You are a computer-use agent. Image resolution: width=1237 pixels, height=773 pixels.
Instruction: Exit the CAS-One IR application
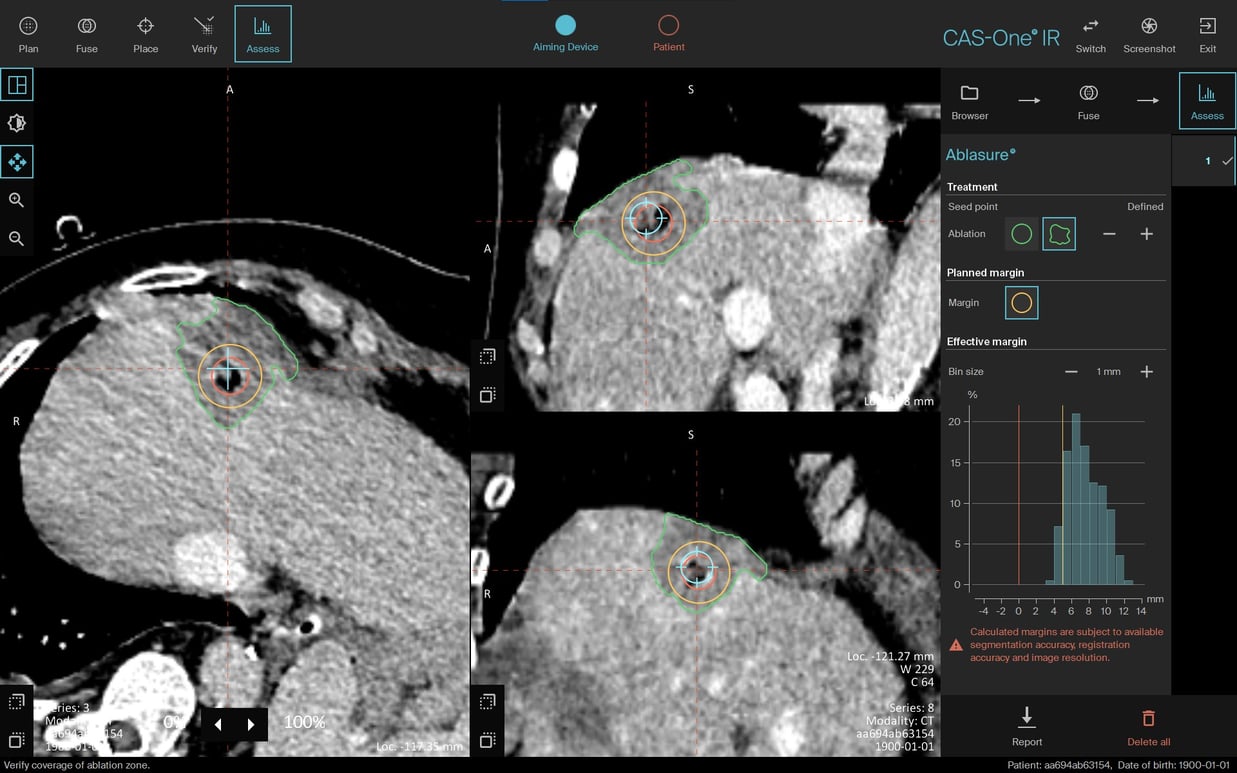click(x=1208, y=34)
